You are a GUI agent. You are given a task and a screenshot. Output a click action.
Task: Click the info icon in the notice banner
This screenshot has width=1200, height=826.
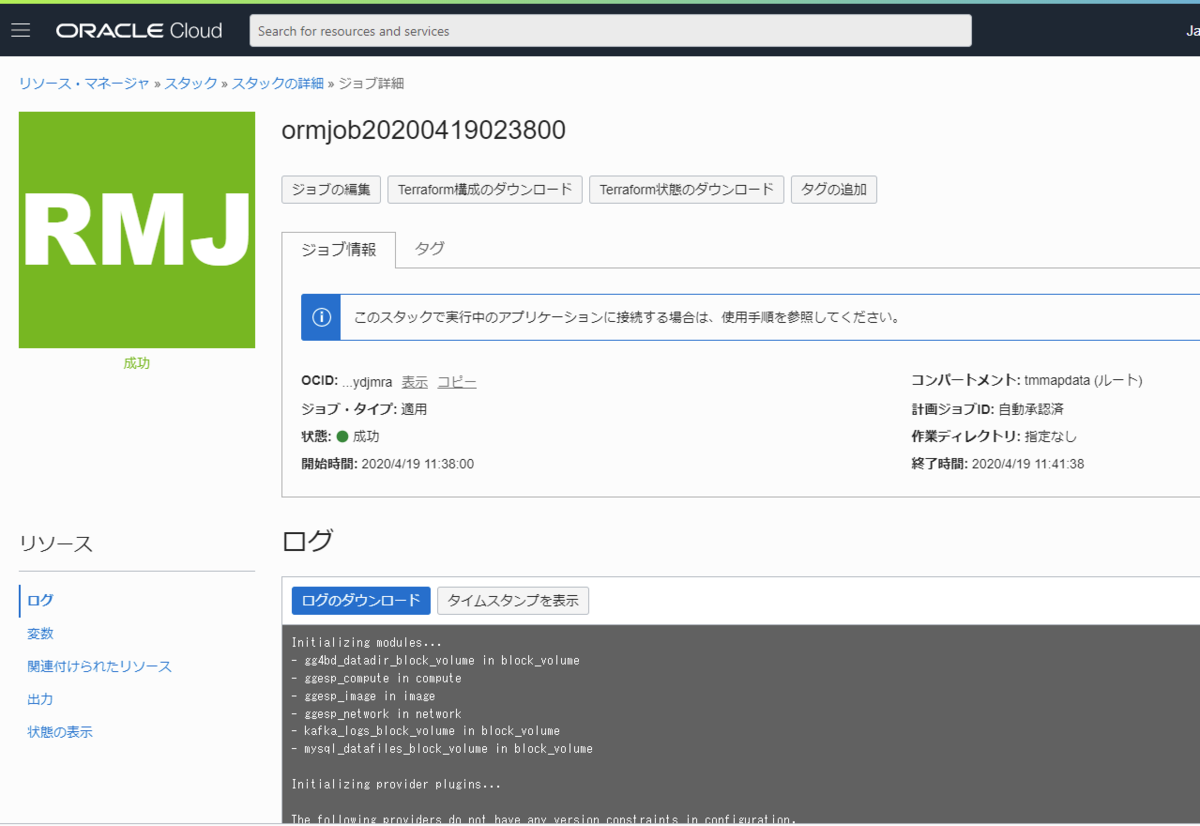click(x=321, y=317)
